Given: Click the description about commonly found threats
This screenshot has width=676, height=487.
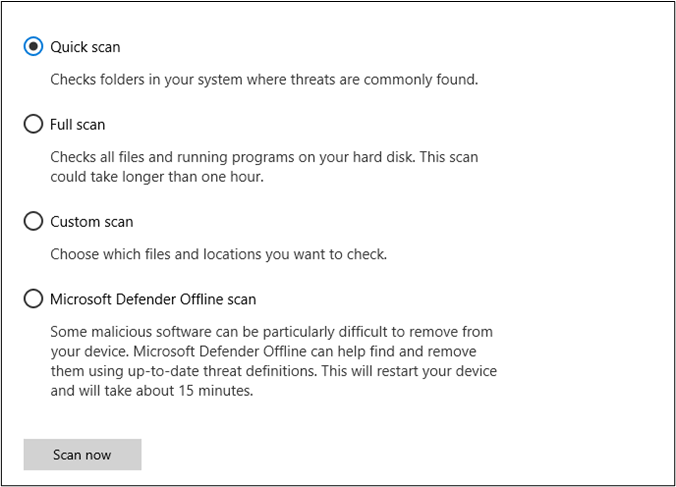Looking at the screenshot, I should coord(264,78).
